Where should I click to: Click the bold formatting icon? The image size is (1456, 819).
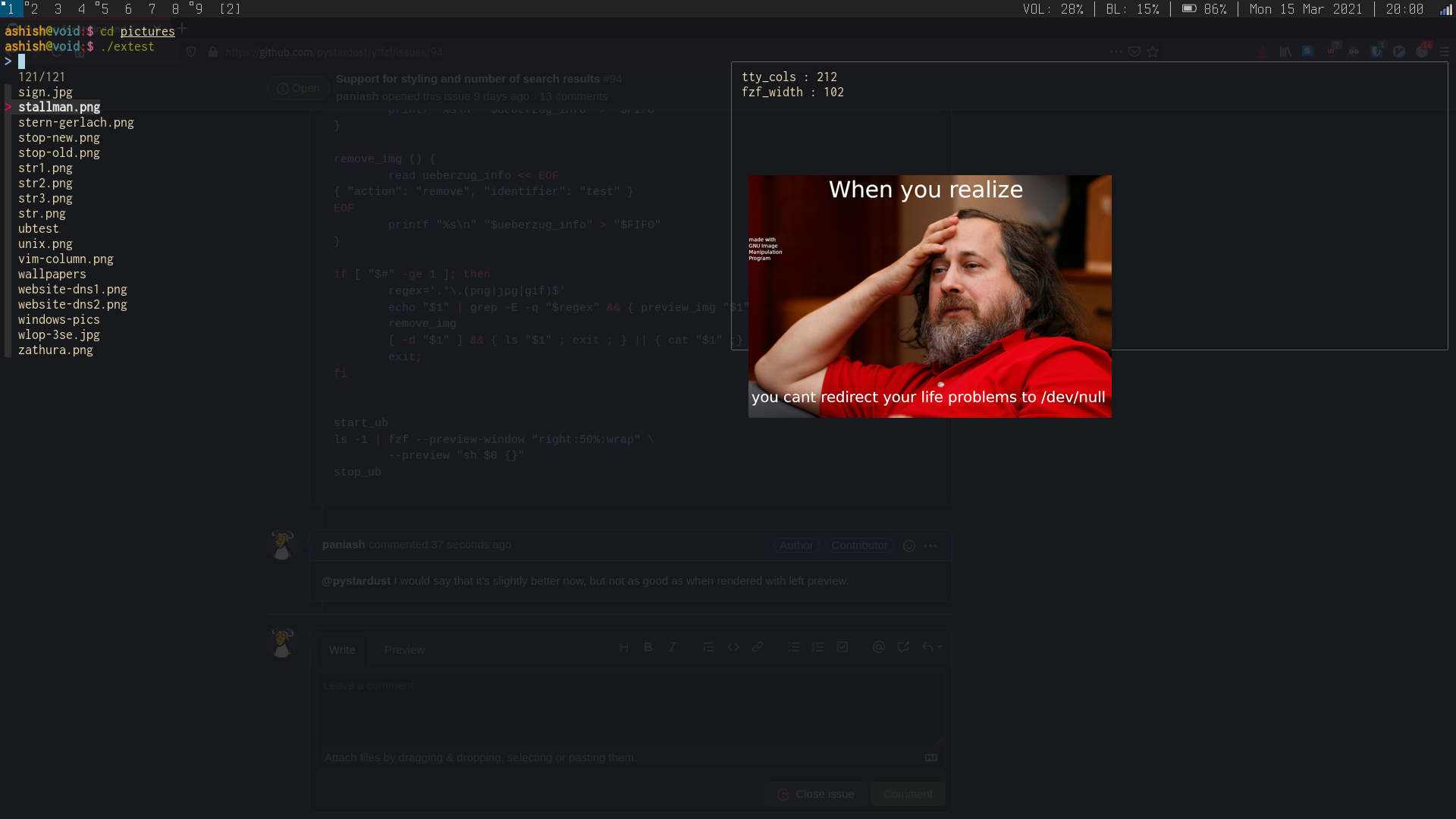[648, 647]
